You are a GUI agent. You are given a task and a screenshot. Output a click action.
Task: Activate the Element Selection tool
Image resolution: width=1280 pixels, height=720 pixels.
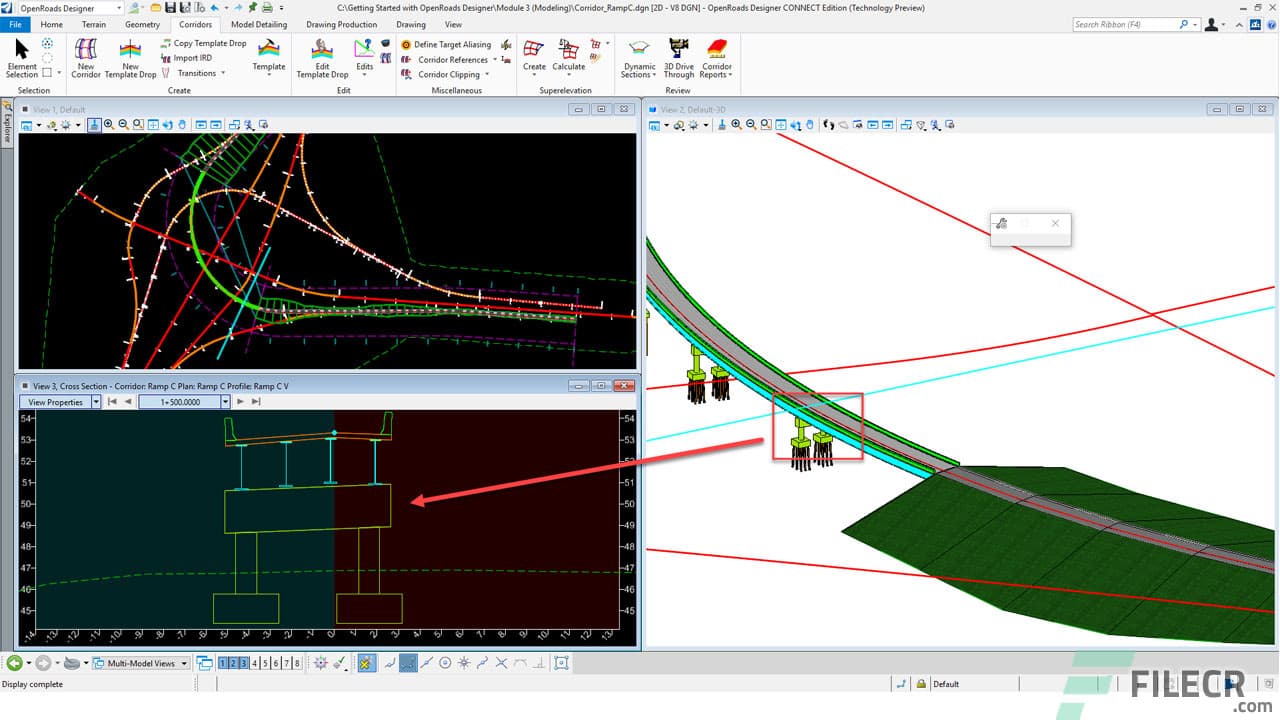21,57
